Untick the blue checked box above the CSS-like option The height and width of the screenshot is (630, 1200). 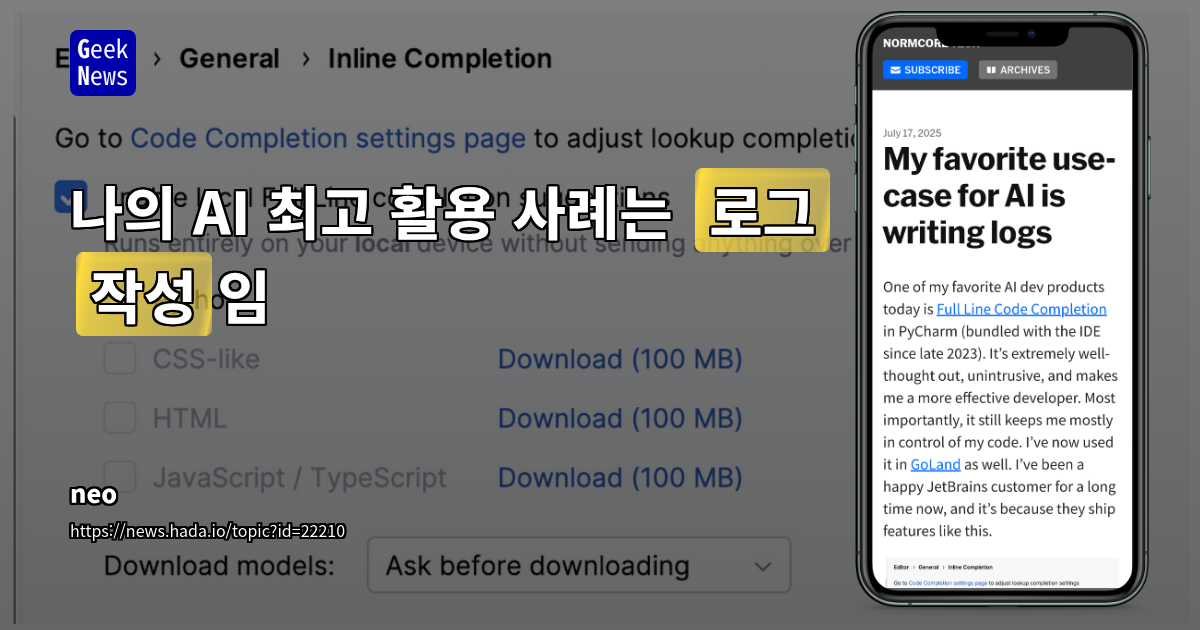click(x=70, y=196)
